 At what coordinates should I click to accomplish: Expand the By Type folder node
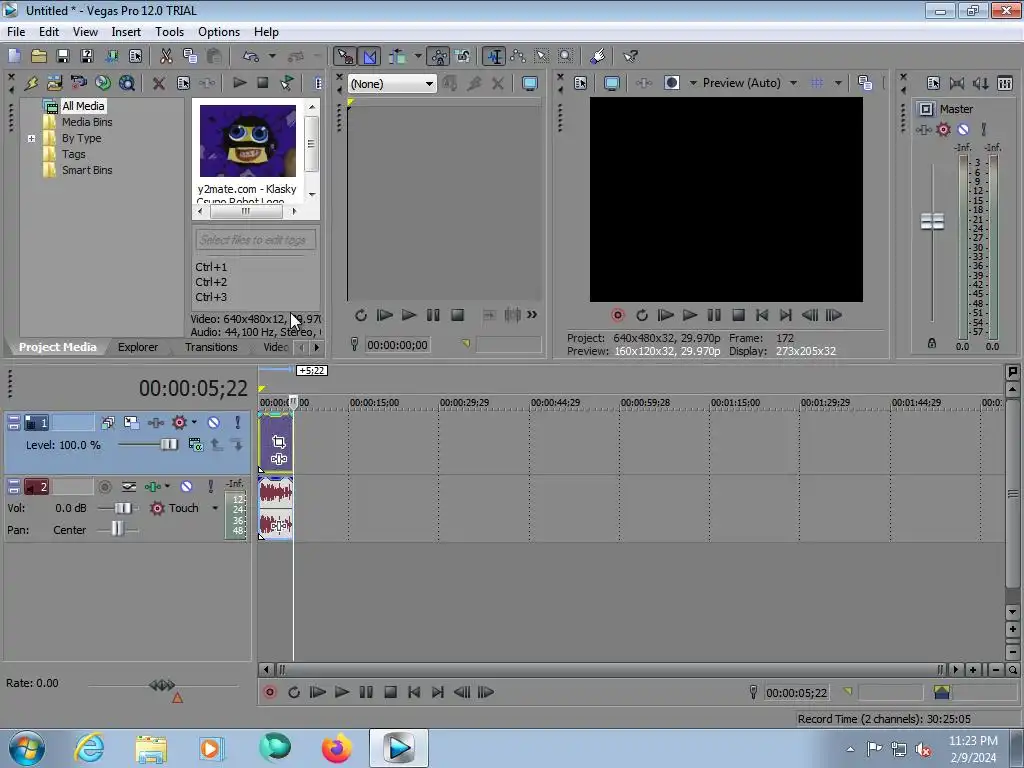coord(31,138)
